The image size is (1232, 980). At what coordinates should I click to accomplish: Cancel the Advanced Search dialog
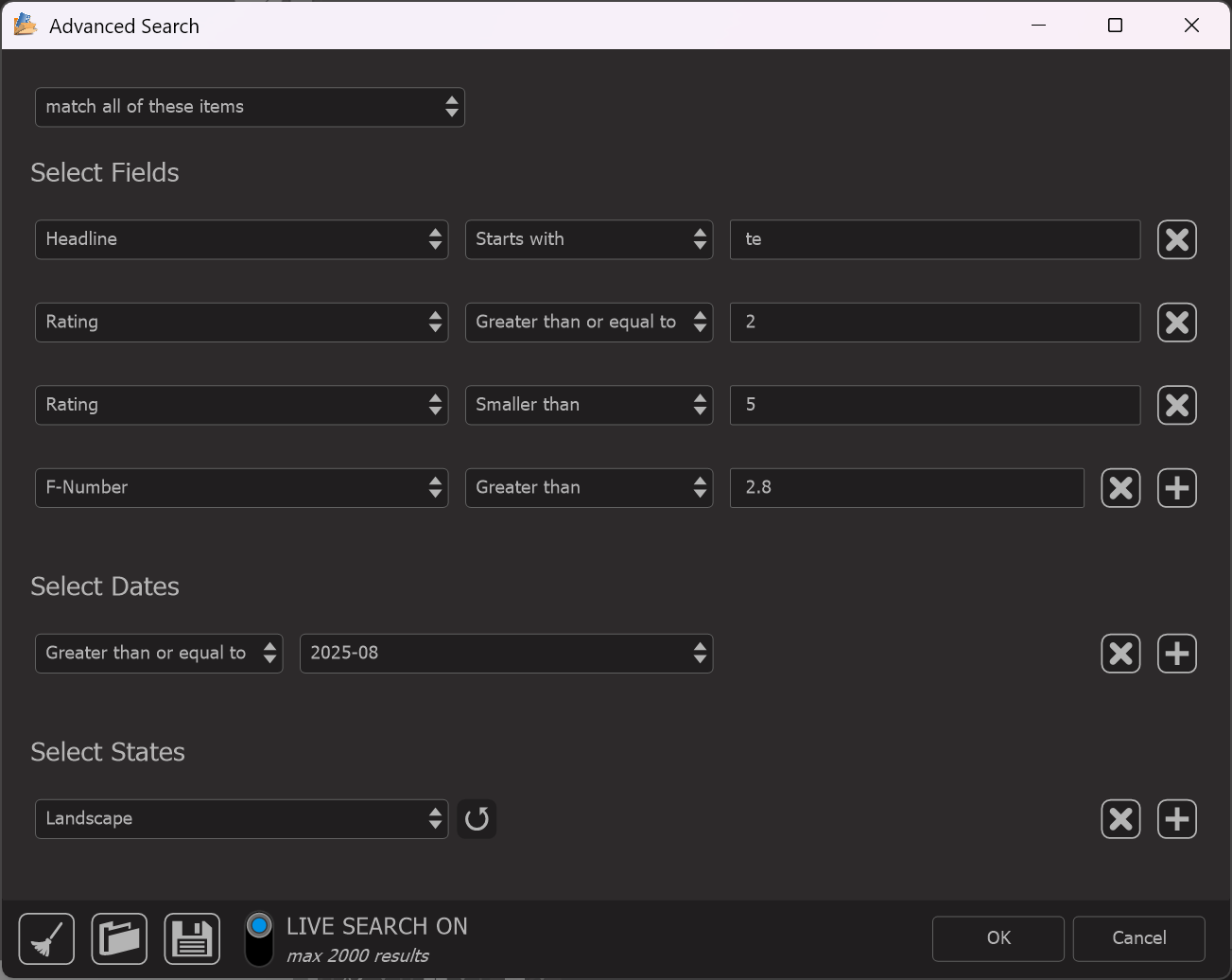(1139, 938)
